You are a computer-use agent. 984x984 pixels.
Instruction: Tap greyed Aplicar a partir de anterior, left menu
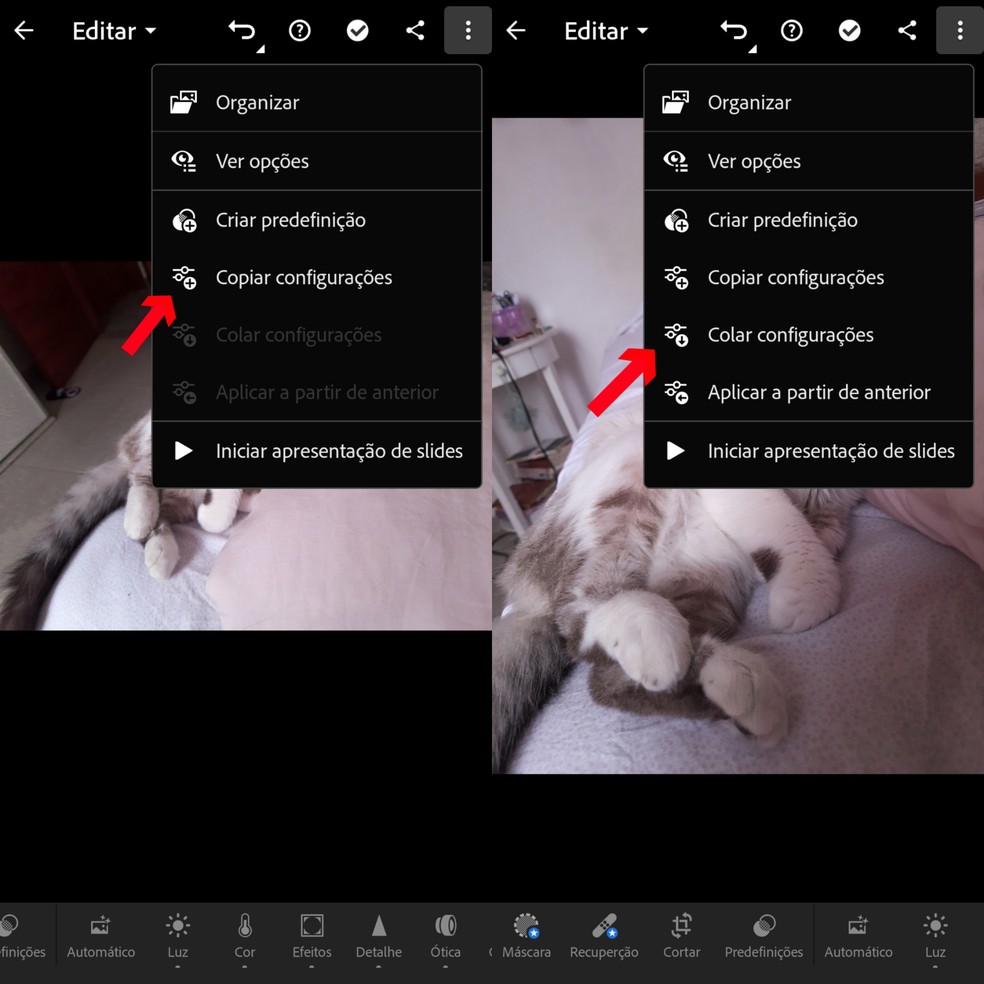(317, 392)
